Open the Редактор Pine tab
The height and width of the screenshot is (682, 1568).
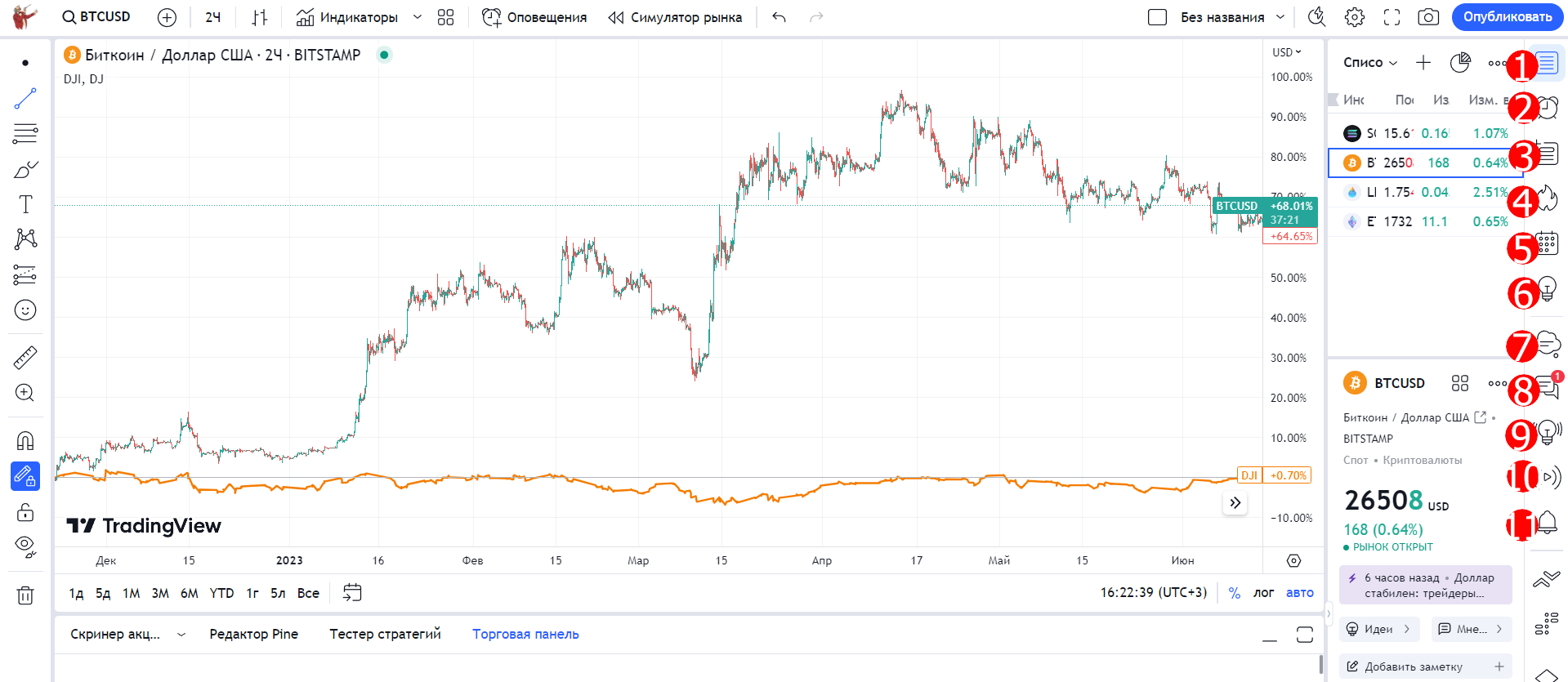click(253, 635)
